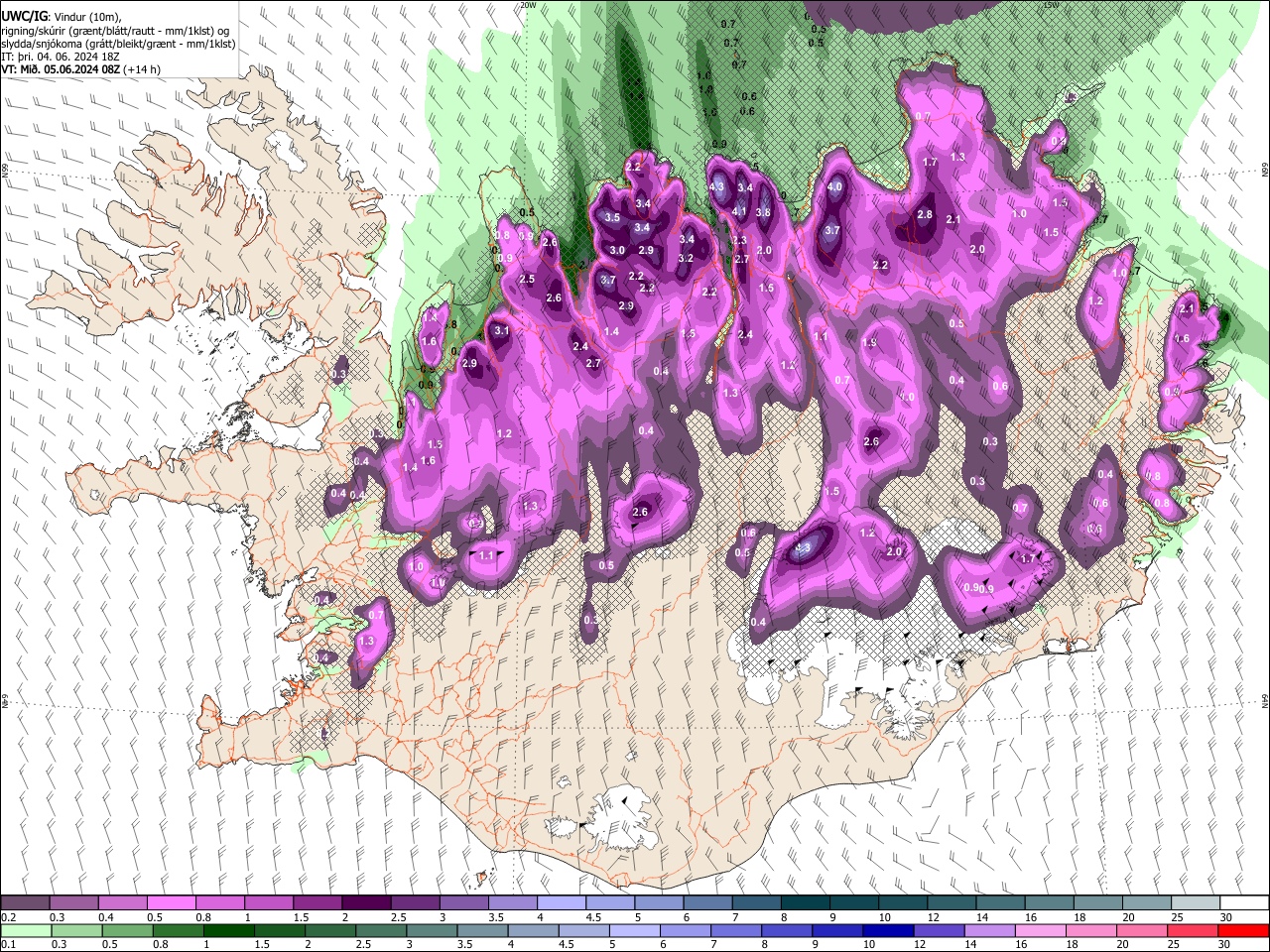Screen dimensions: 1270x952
Task: Click the darkest purple 2–2.5 snow legend swatch
Action: pyautogui.click(x=365, y=902)
